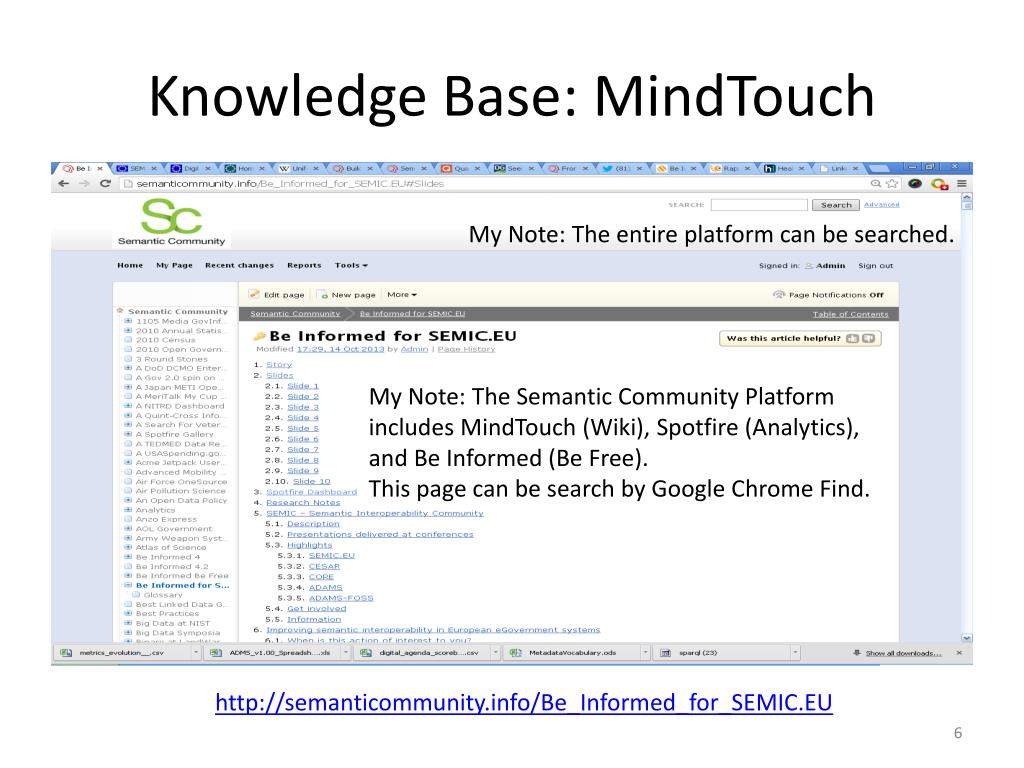1024x768 pixels.
Task: Click the browser forward arrow
Action: [84, 184]
